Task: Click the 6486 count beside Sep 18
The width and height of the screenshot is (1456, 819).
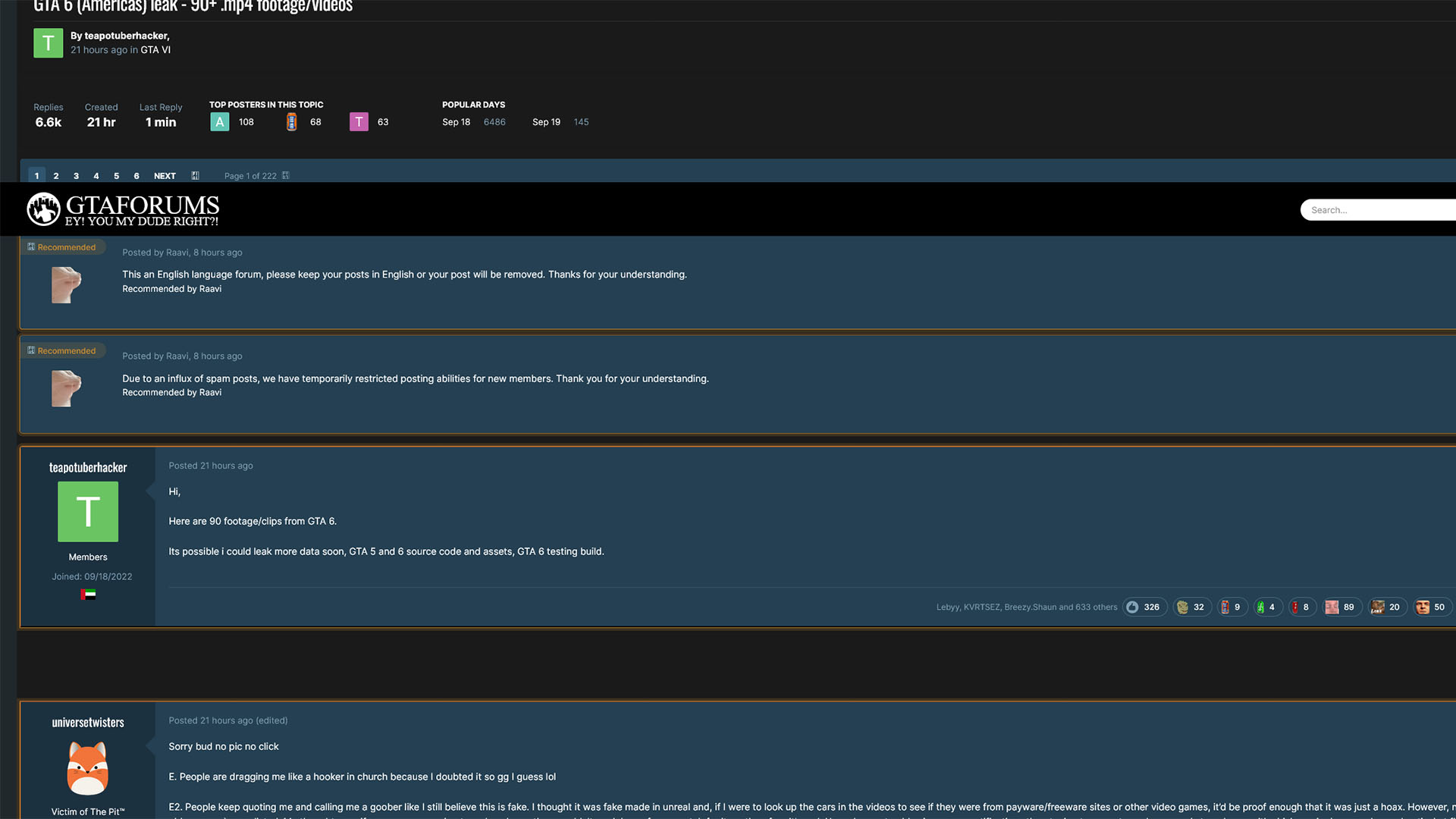Action: [494, 122]
